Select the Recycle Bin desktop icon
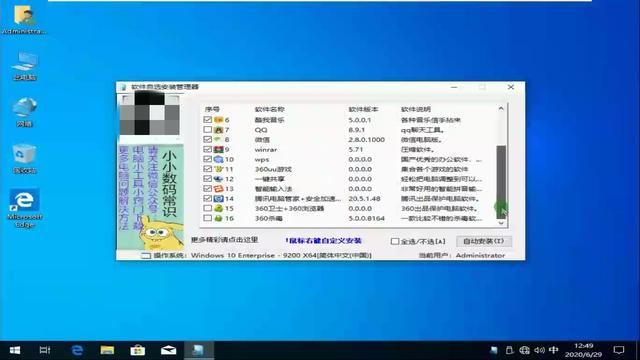The image size is (640, 360). point(25,158)
